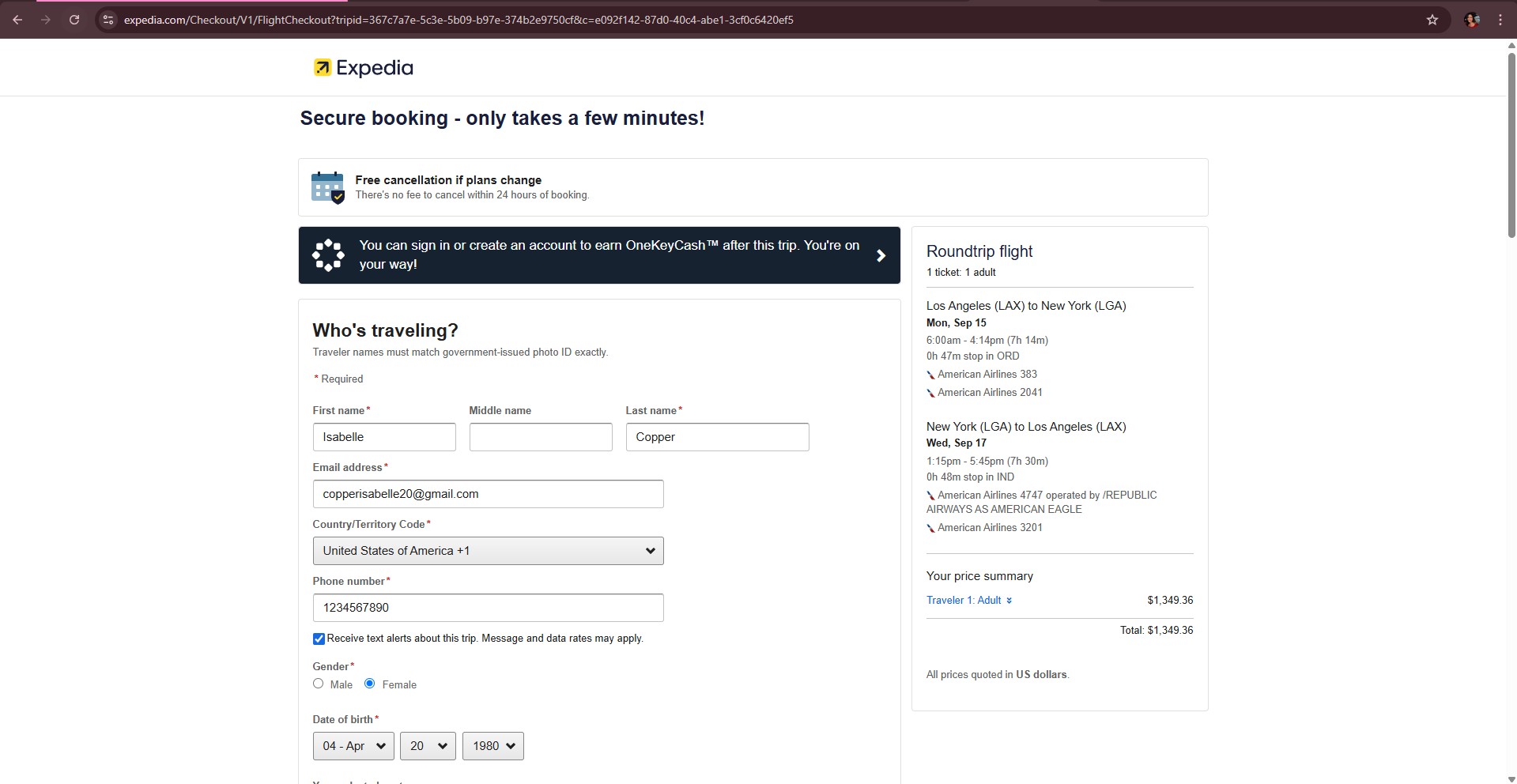Click 'Who's traveling?' heading
Screen dimensions: 1517x784
(385, 330)
